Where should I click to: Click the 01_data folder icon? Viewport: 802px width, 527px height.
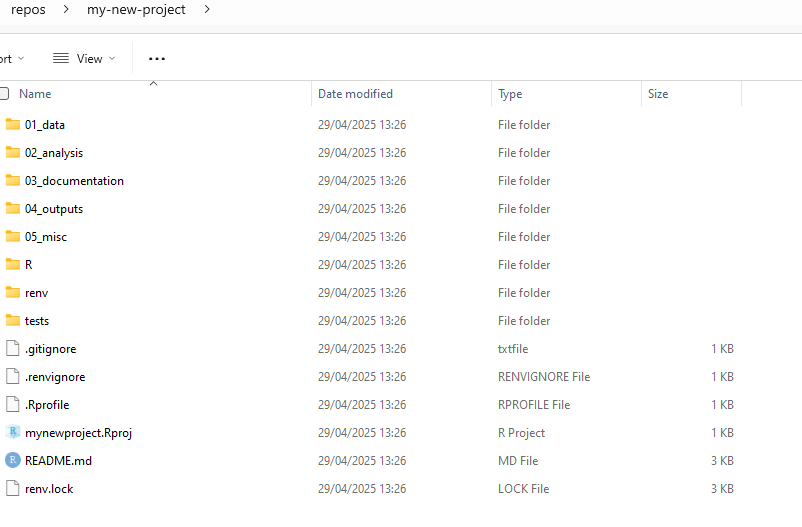point(12,124)
